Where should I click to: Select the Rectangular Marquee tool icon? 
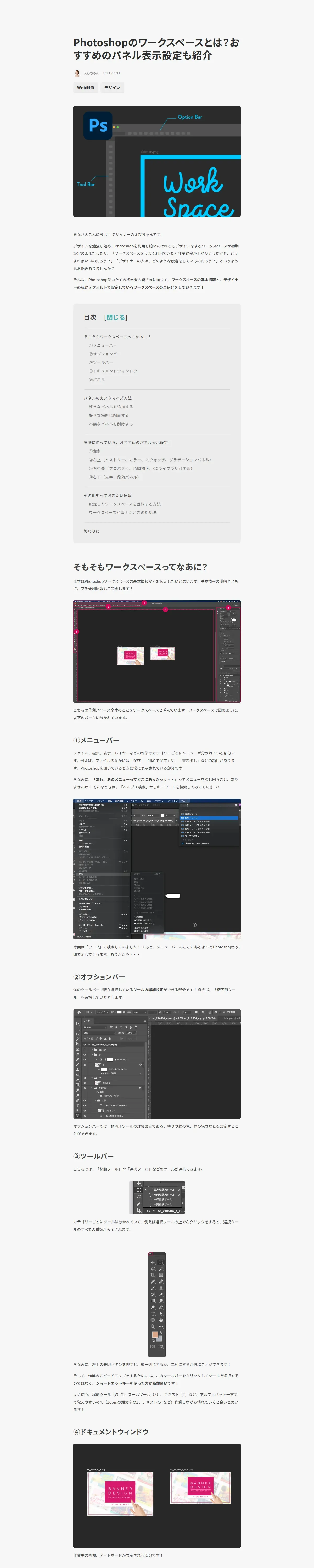[x=161, y=1263]
